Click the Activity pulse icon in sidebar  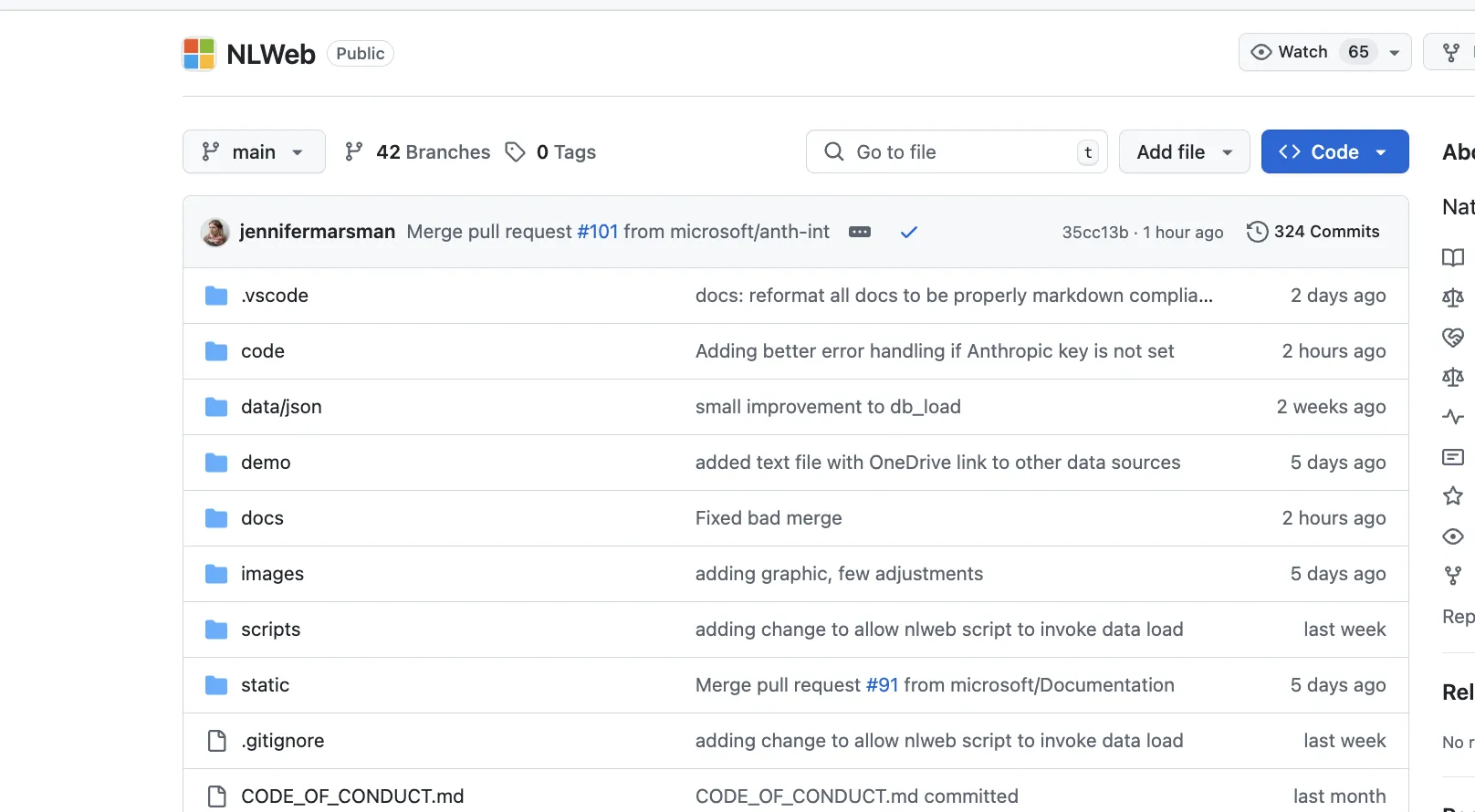tap(1453, 417)
